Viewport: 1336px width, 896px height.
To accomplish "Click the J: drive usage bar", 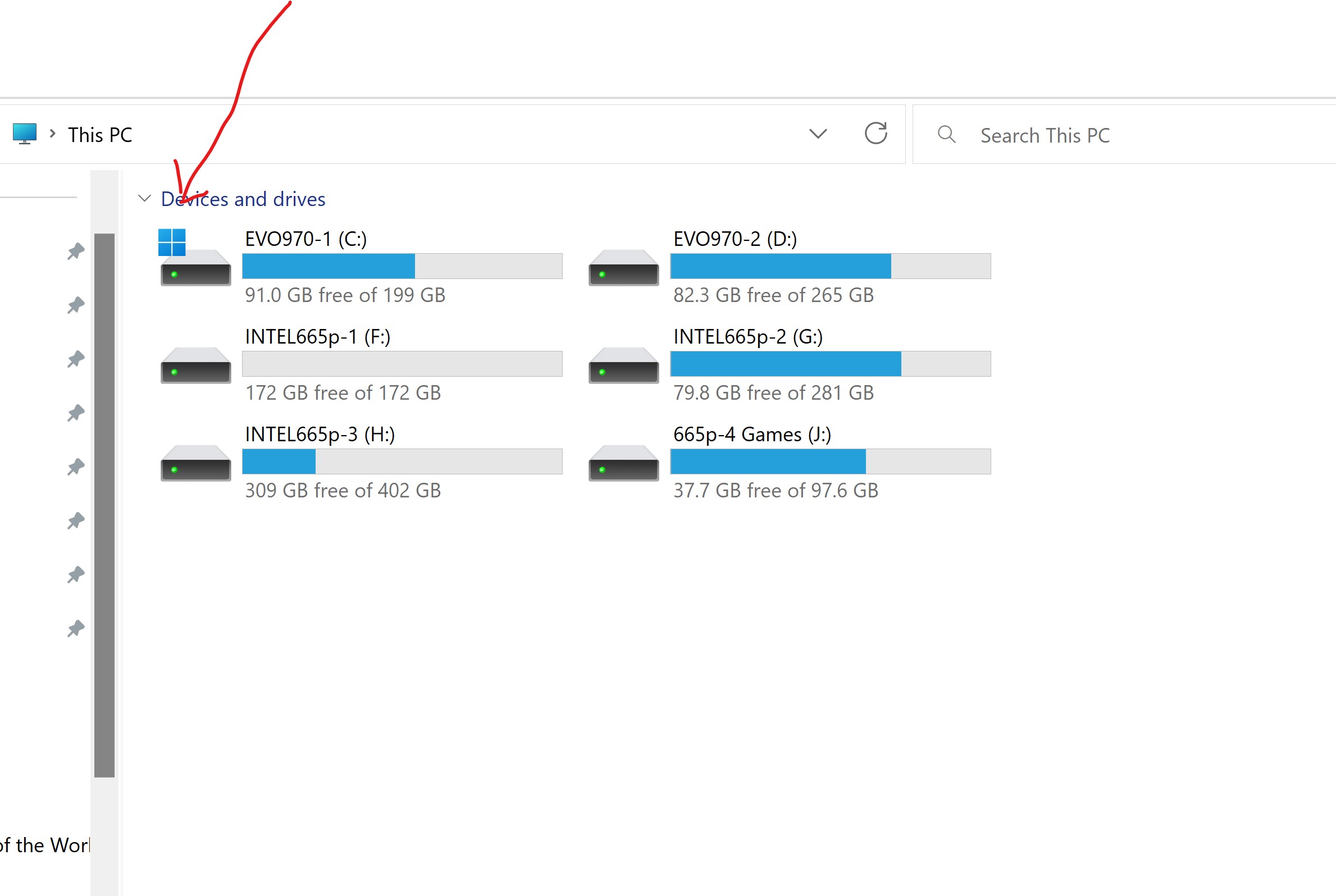I will [x=830, y=461].
